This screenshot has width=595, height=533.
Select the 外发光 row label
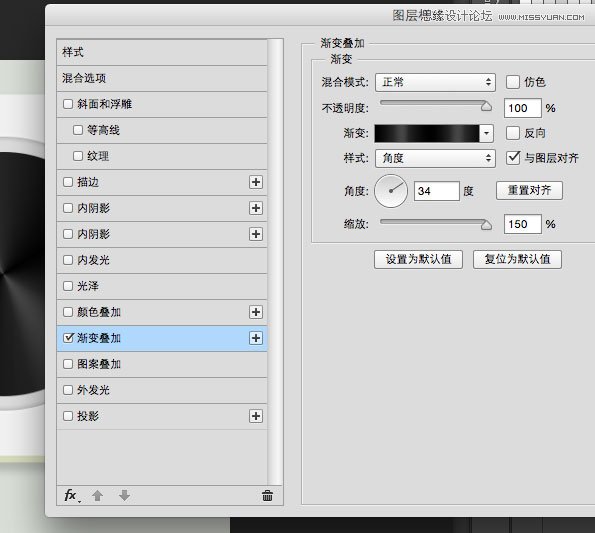[x=93, y=390]
